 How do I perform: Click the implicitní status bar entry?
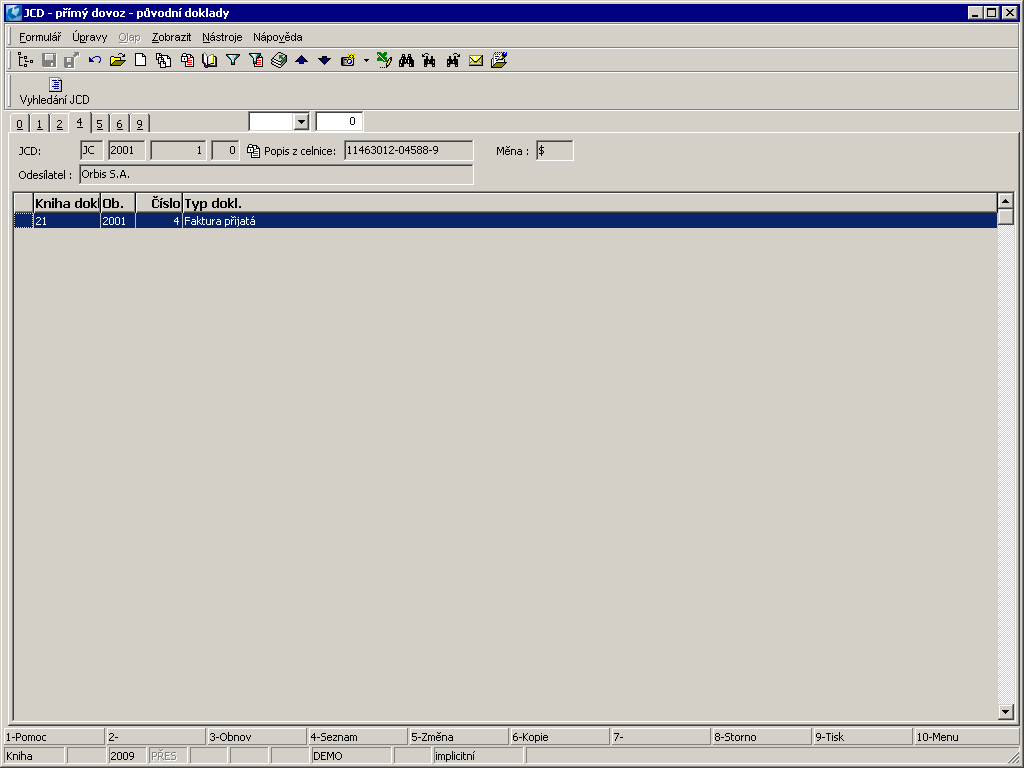478,756
